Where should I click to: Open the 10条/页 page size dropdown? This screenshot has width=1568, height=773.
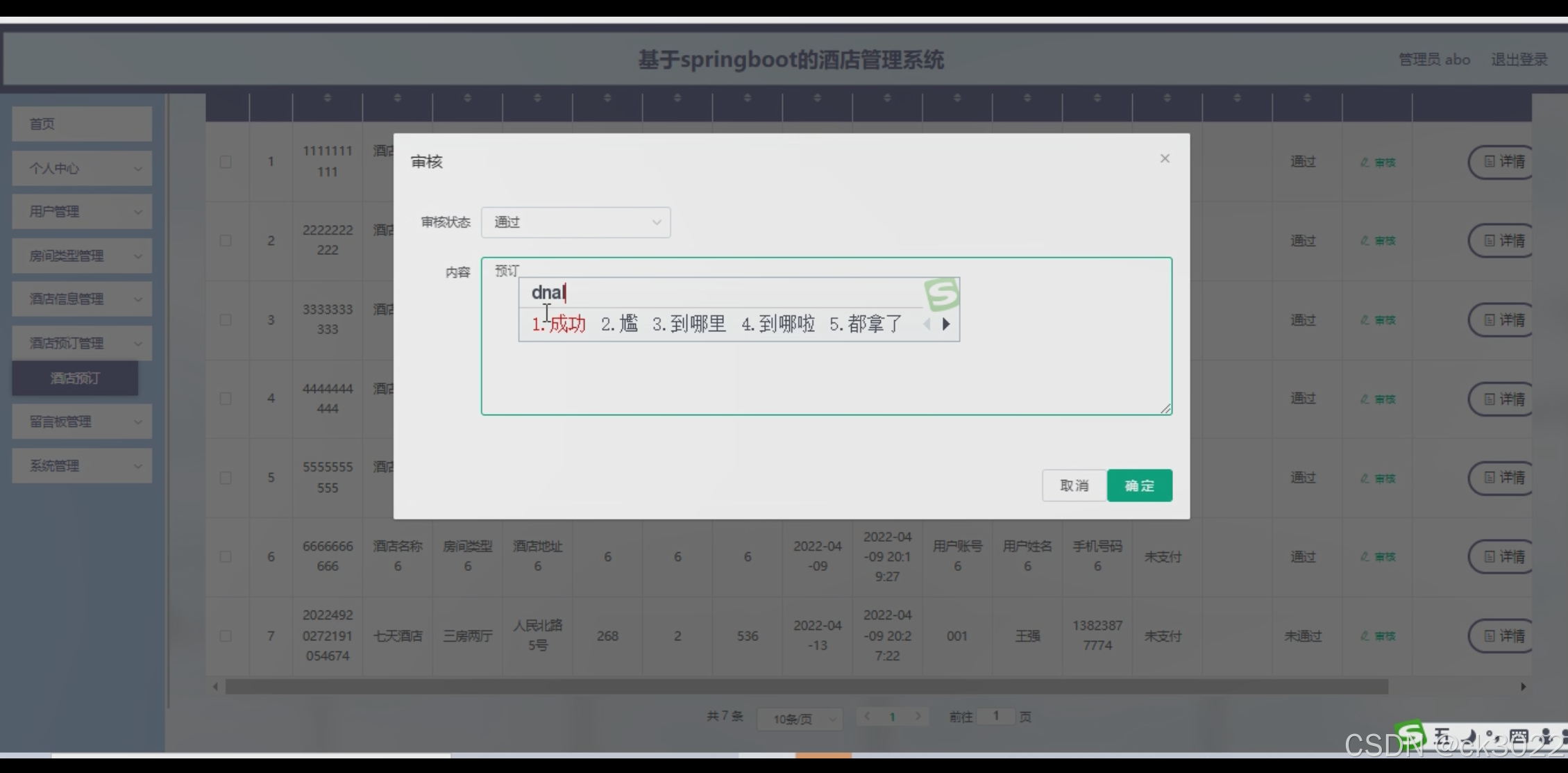point(799,719)
